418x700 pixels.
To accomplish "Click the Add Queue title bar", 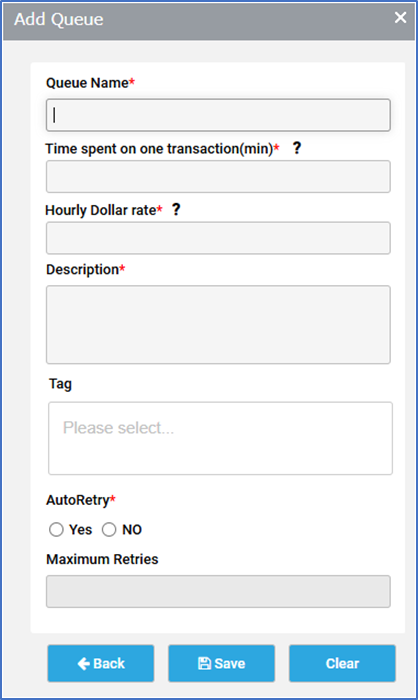I will click(209, 21).
